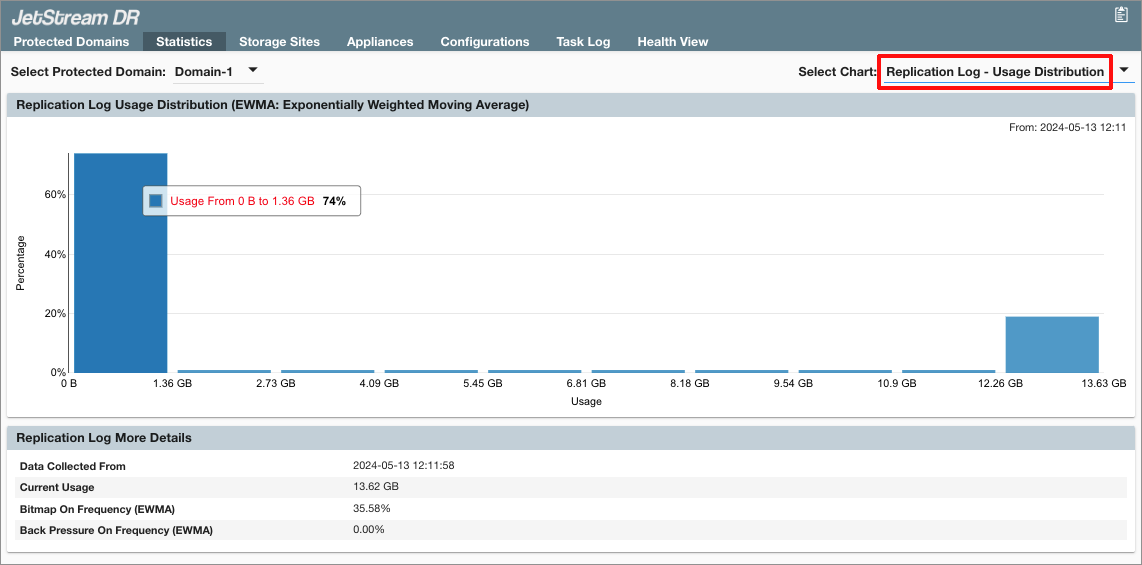Open the Task Log tab

click(x=583, y=42)
